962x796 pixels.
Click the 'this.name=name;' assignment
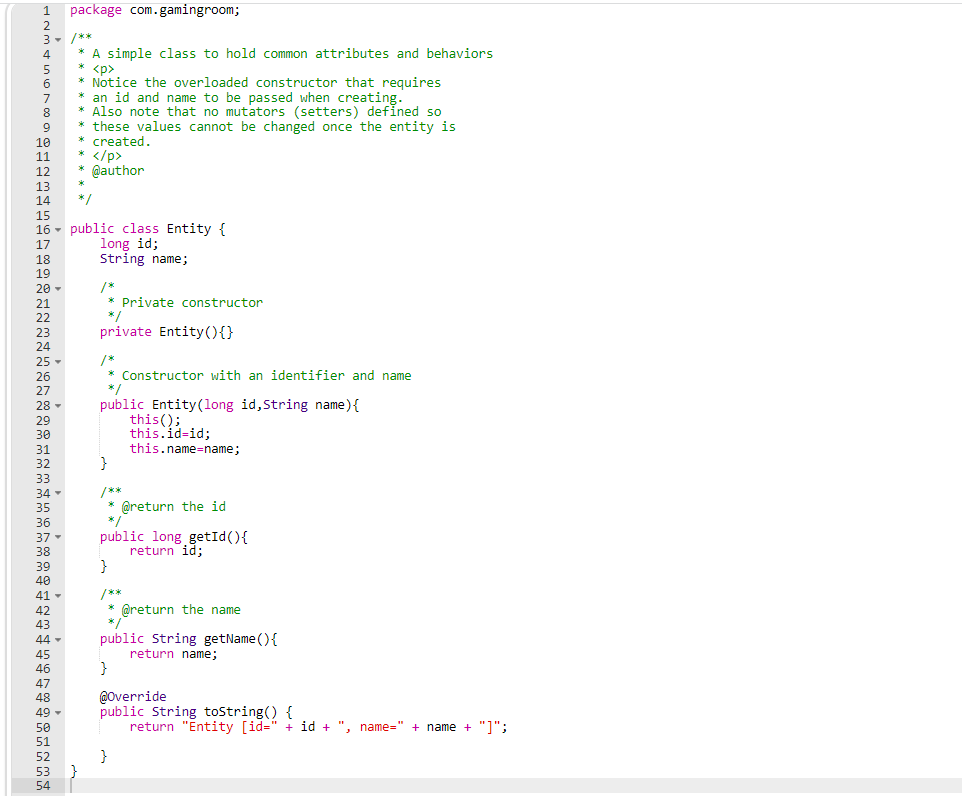(x=185, y=449)
